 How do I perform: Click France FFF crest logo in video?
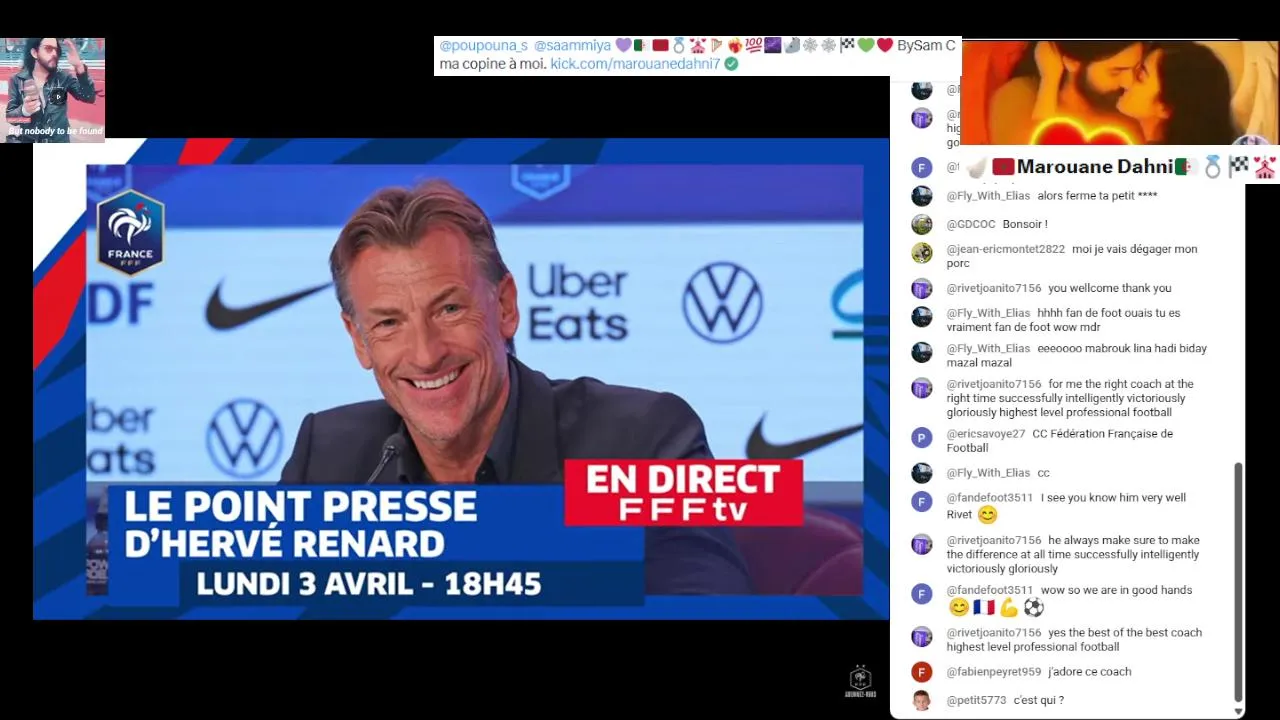click(x=130, y=232)
